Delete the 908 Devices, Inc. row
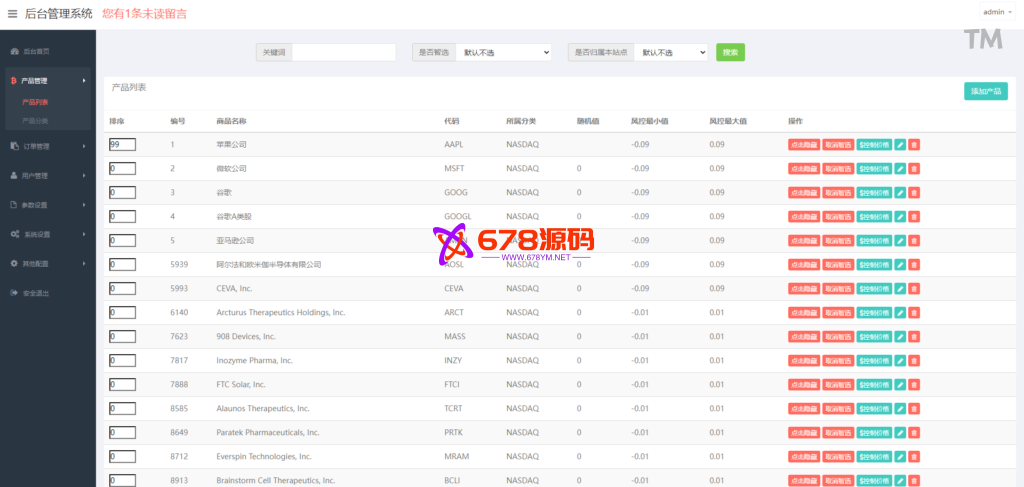1024x487 pixels. click(914, 337)
